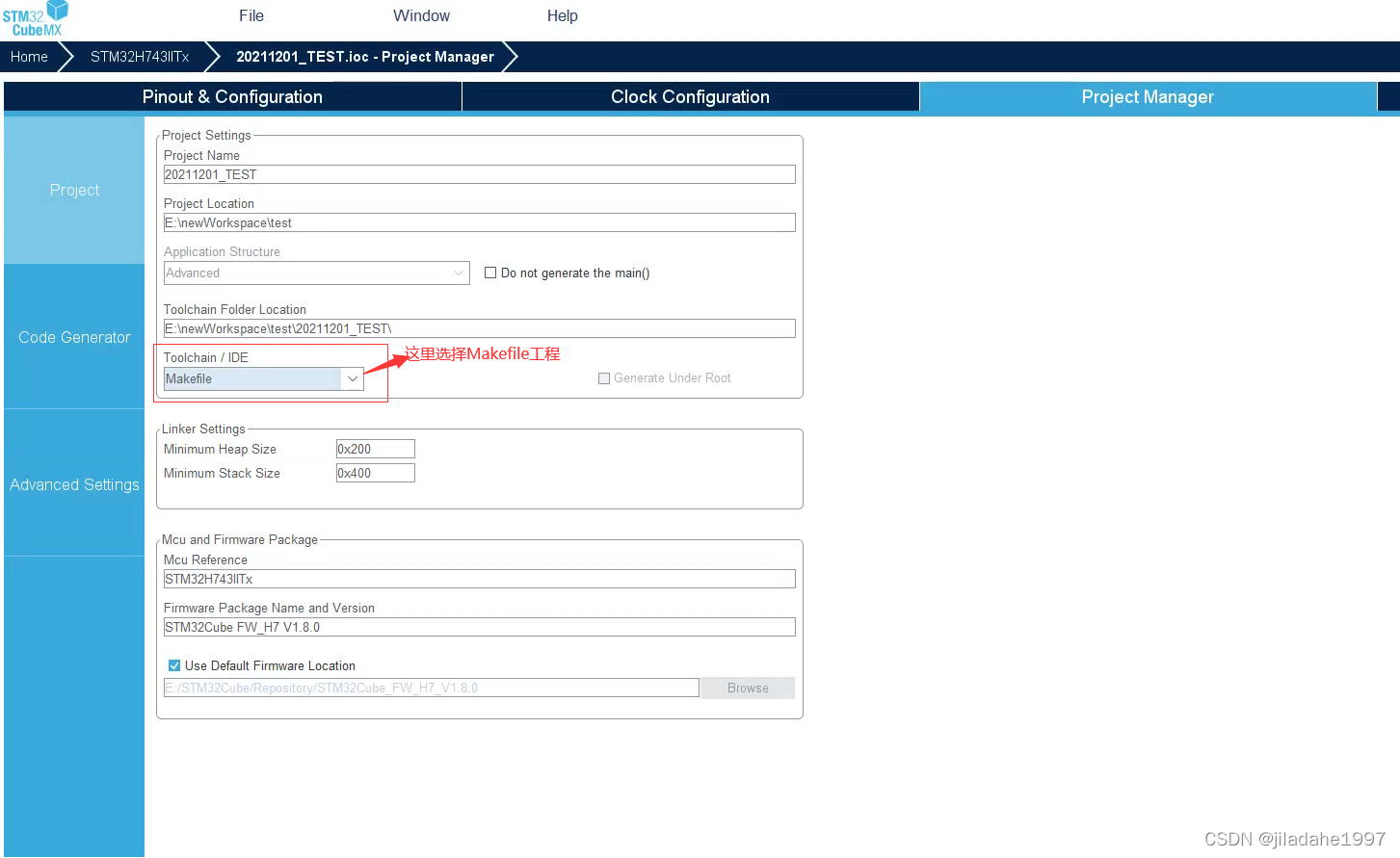This screenshot has height=858, width=1400.
Task: Click the Project Settings group label
Action: point(206,136)
